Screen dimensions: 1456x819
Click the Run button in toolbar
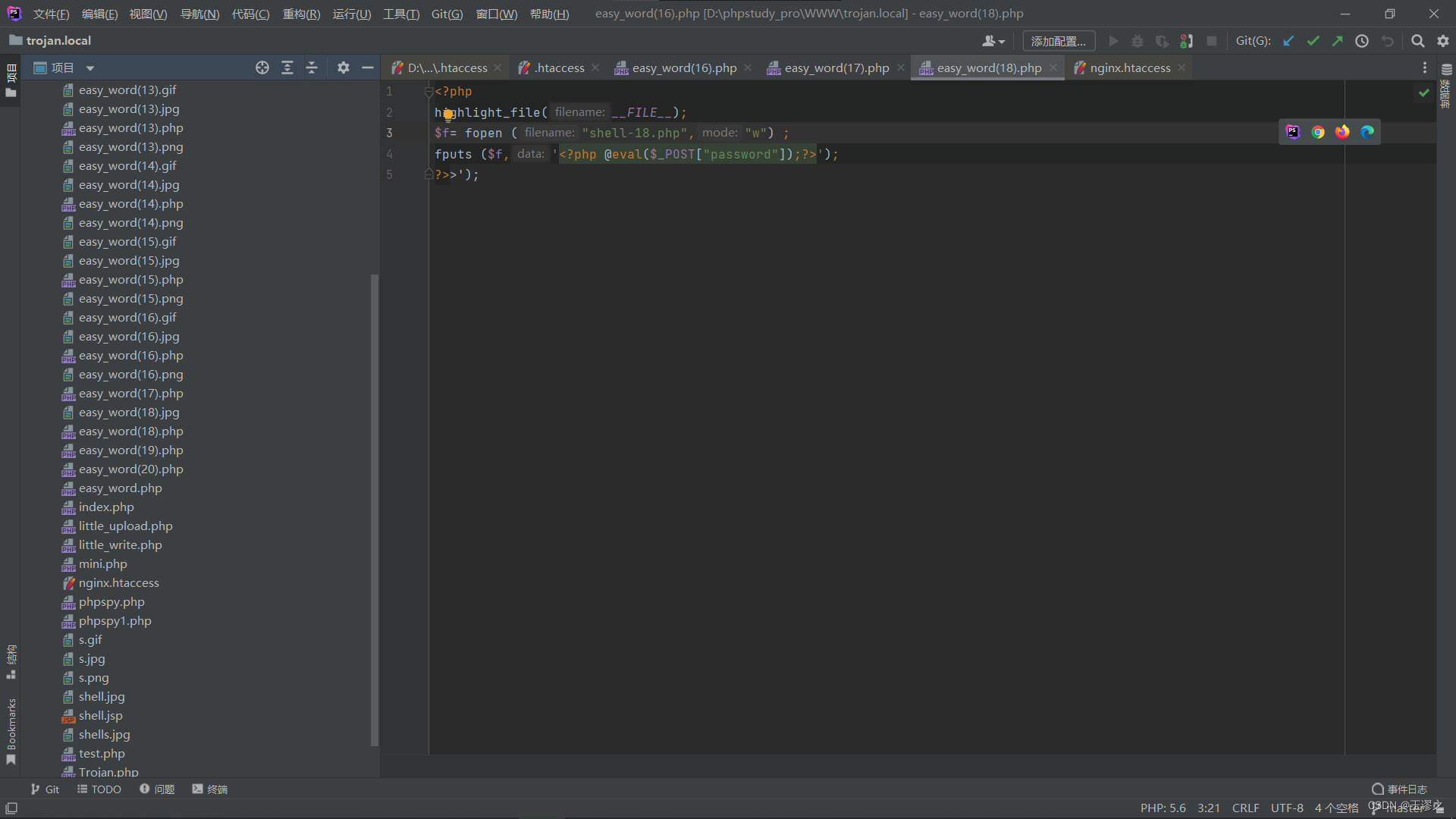click(1113, 41)
